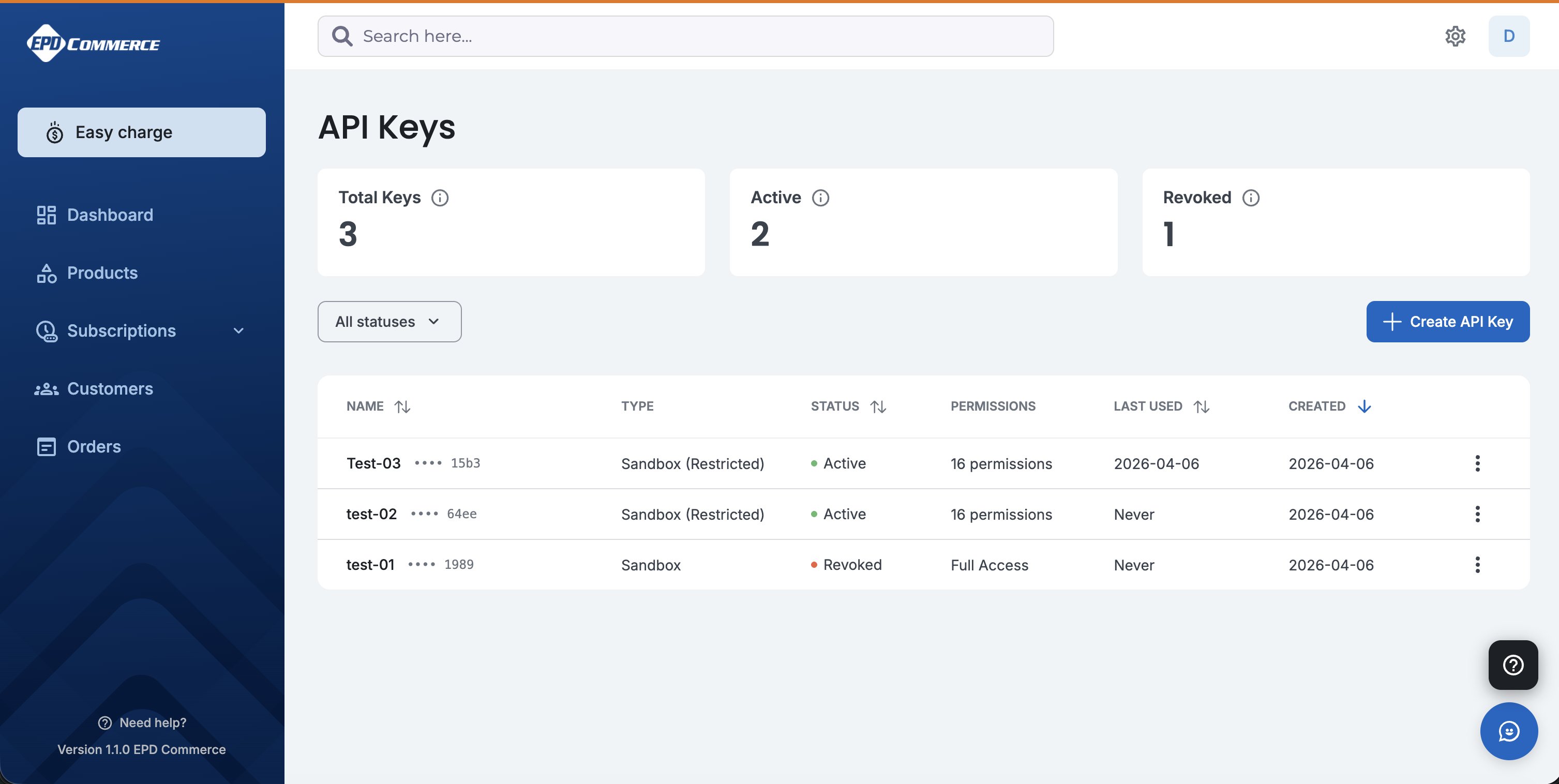Sort table by Created column arrow
The height and width of the screenshot is (784, 1559).
click(x=1364, y=406)
